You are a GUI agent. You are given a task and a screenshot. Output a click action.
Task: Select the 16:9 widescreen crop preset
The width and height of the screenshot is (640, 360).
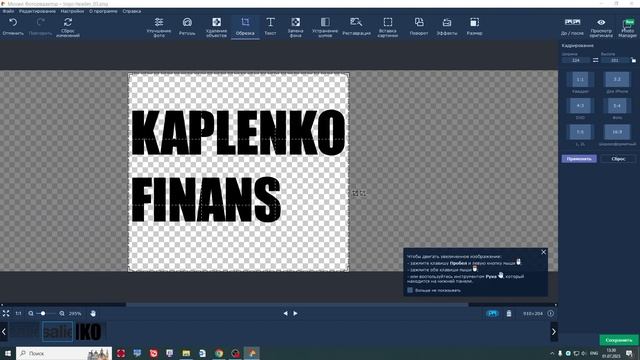pyautogui.click(x=617, y=132)
